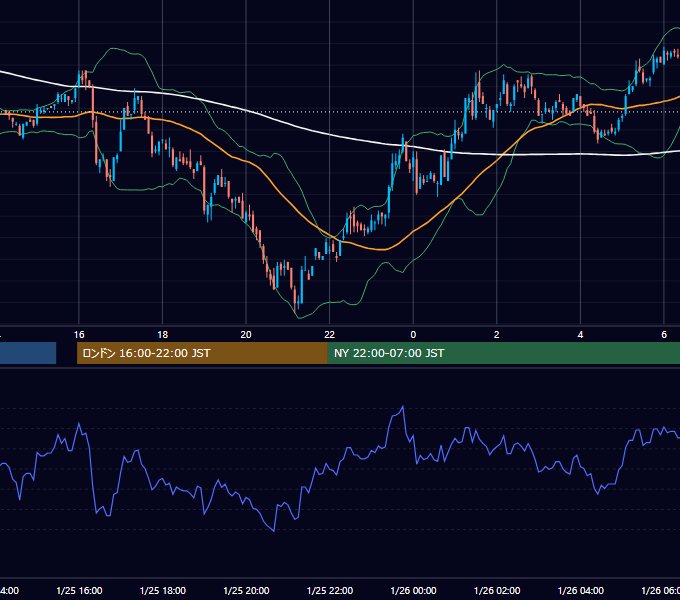Click the "22" hour label on the upper axis
This screenshot has height=600, width=680.
pyautogui.click(x=330, y=334)
